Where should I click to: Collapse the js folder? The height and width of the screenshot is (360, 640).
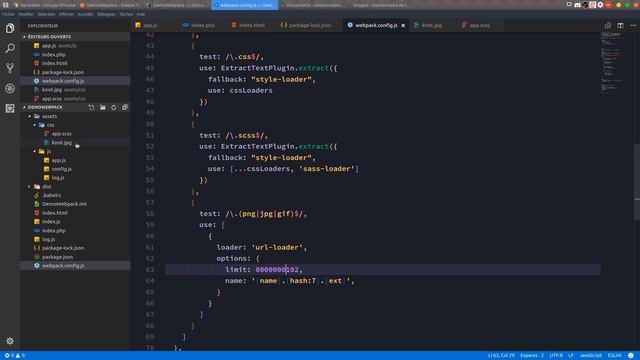(x=76, y=151)
